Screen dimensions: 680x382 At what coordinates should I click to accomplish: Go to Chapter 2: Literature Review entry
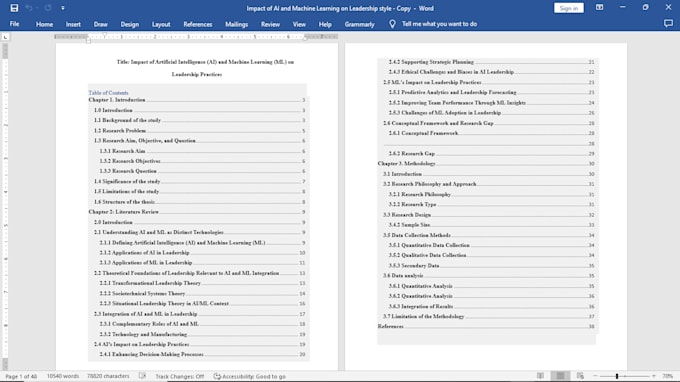coord(197,212)
